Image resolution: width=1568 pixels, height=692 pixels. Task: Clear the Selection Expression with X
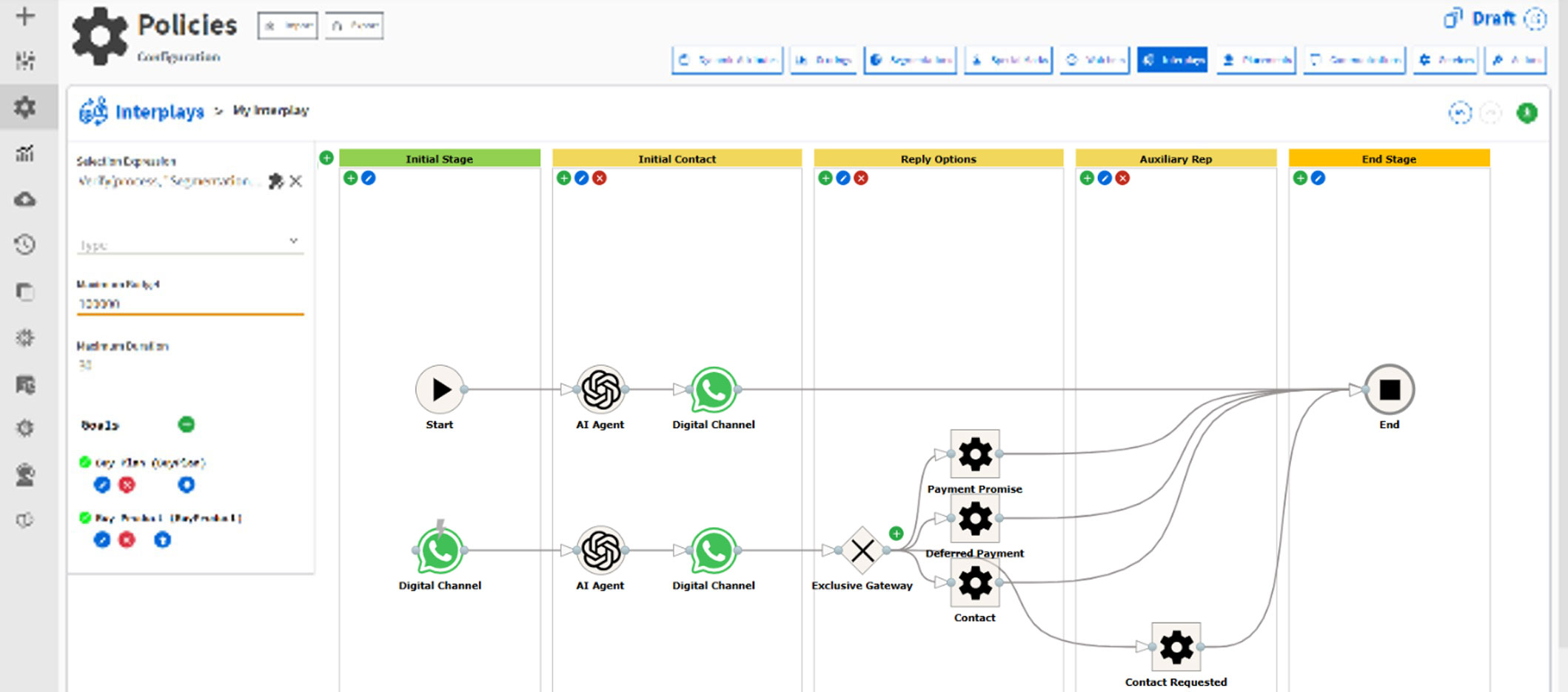[x=296, y=181]
